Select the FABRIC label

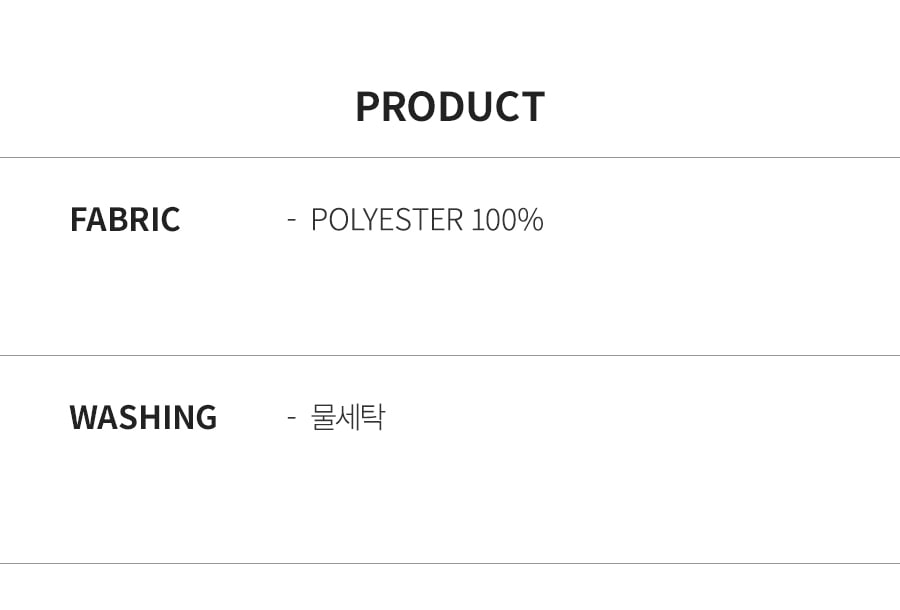(x=125, y=219)
